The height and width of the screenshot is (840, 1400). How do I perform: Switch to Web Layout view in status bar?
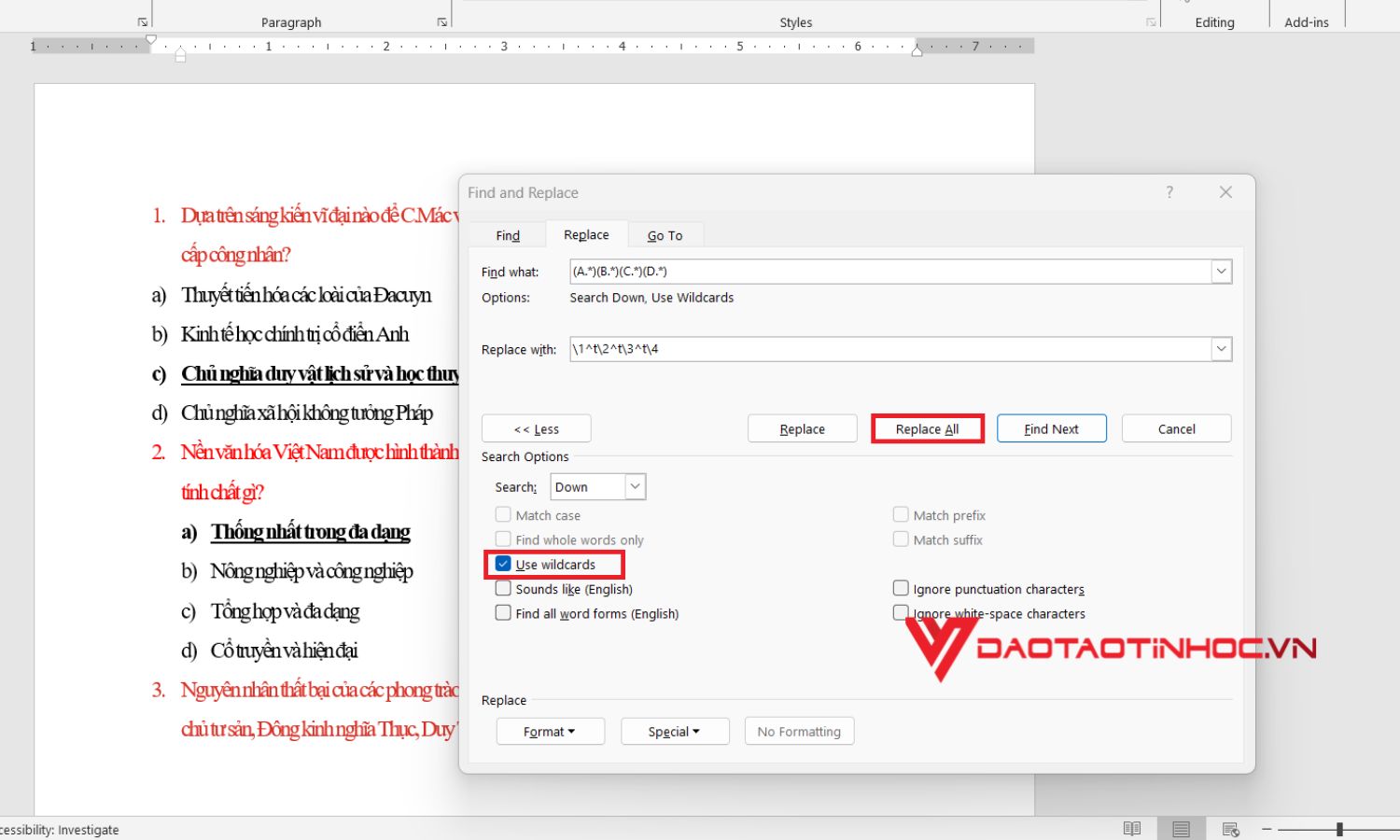(1231, 829)
